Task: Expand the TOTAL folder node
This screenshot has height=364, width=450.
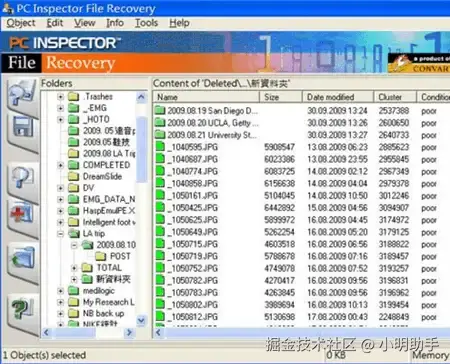Action: pyautogui.click(x=74, y=268)
